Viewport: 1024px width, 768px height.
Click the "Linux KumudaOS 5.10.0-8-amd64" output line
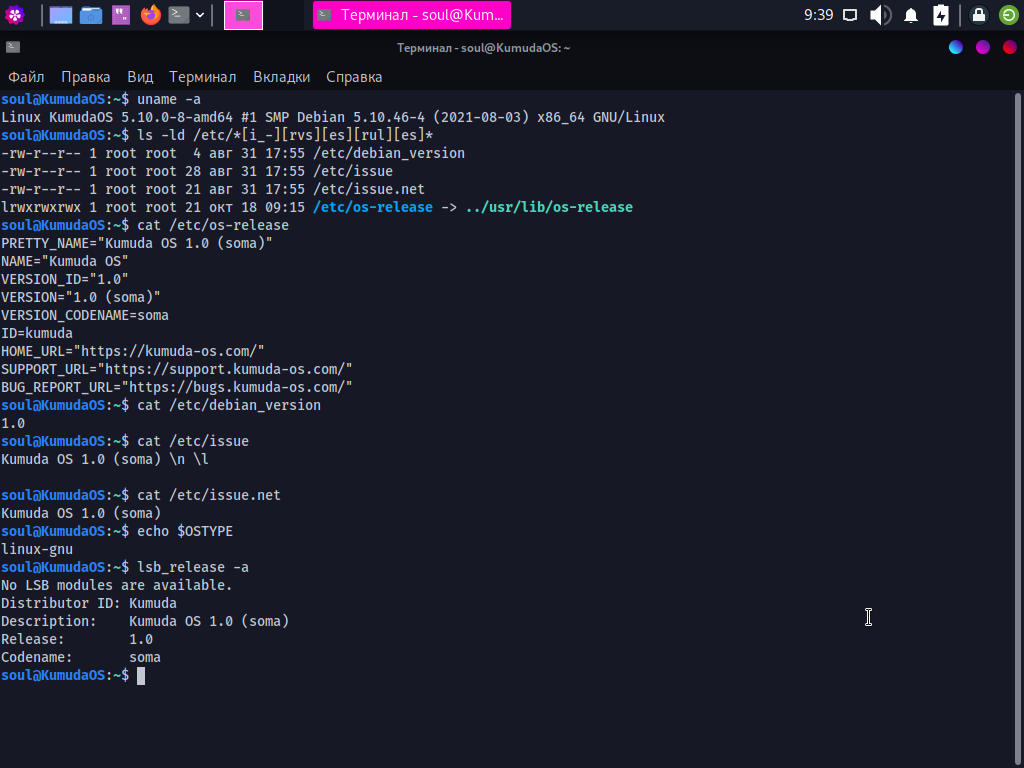point(333,118)
